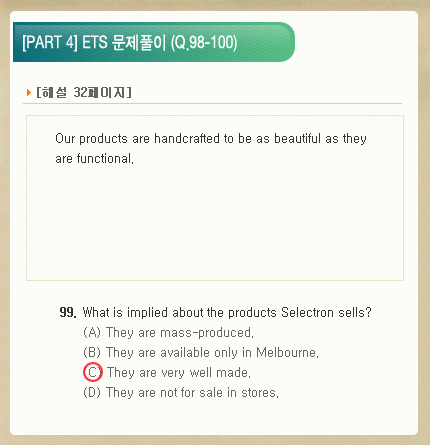This screenshot has width=430, height=445.
Task: Click the (B) option letter
Action: (92, 353)
